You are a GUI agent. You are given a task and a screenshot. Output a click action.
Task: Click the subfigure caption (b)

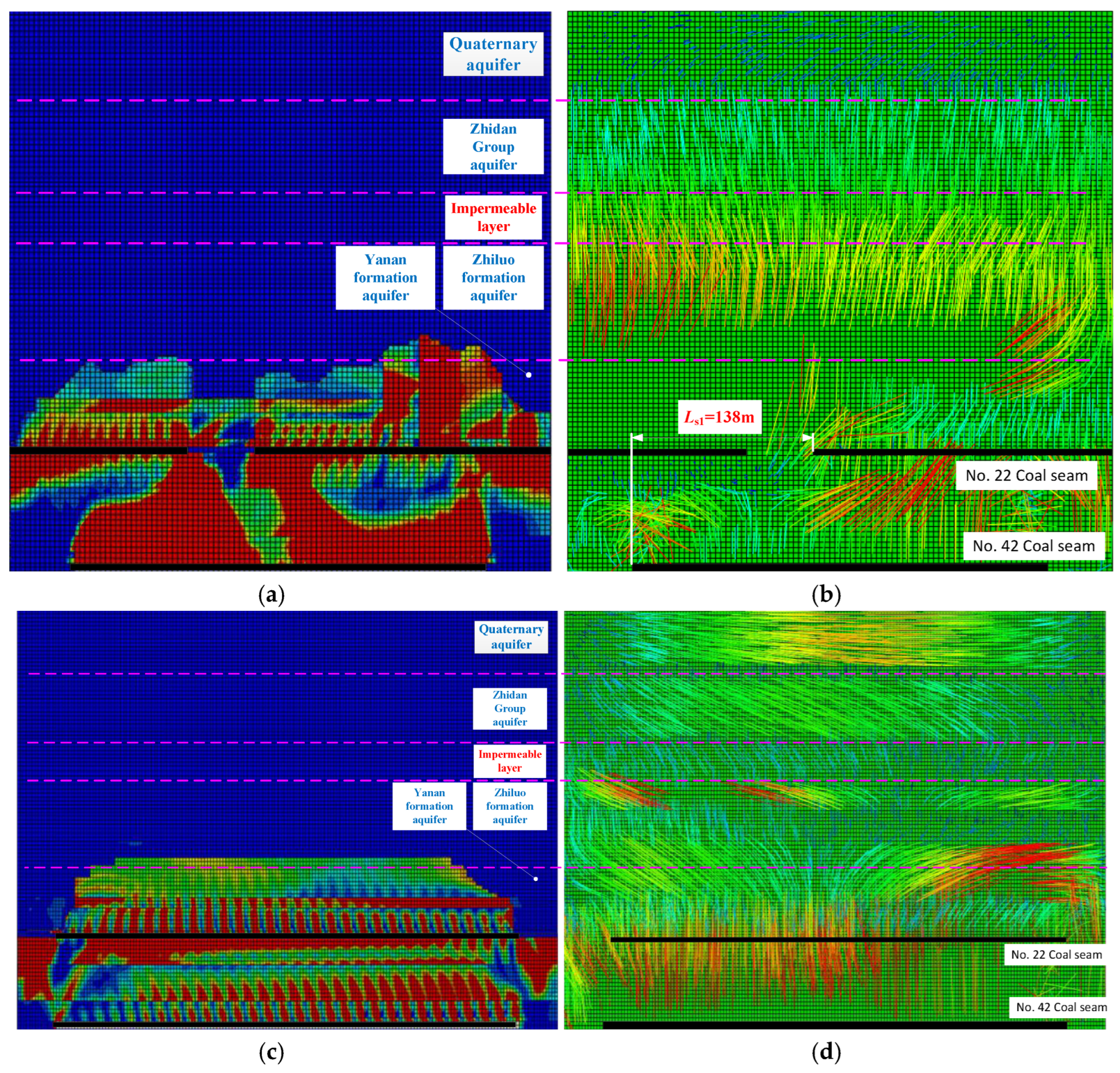coord(826,595)
